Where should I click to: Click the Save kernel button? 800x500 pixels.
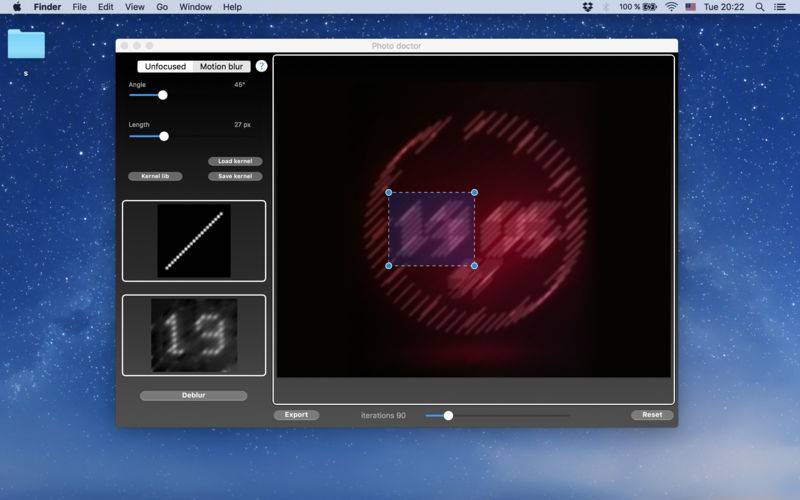click(x=235, y=176)
